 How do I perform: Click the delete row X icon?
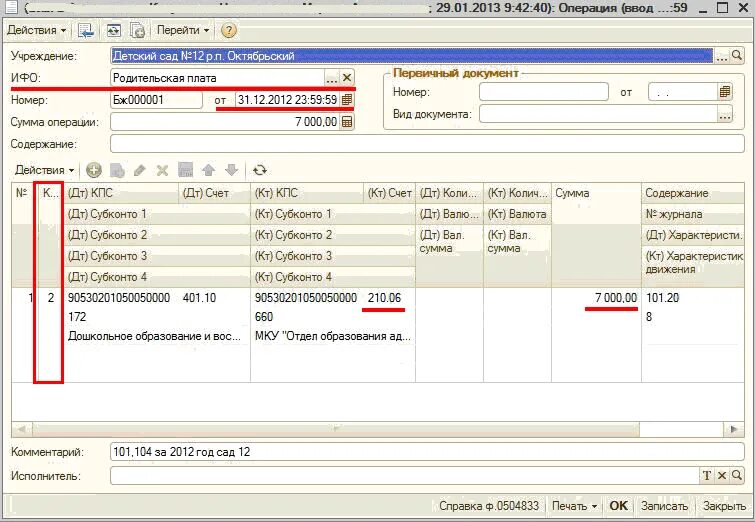[163, 170]
